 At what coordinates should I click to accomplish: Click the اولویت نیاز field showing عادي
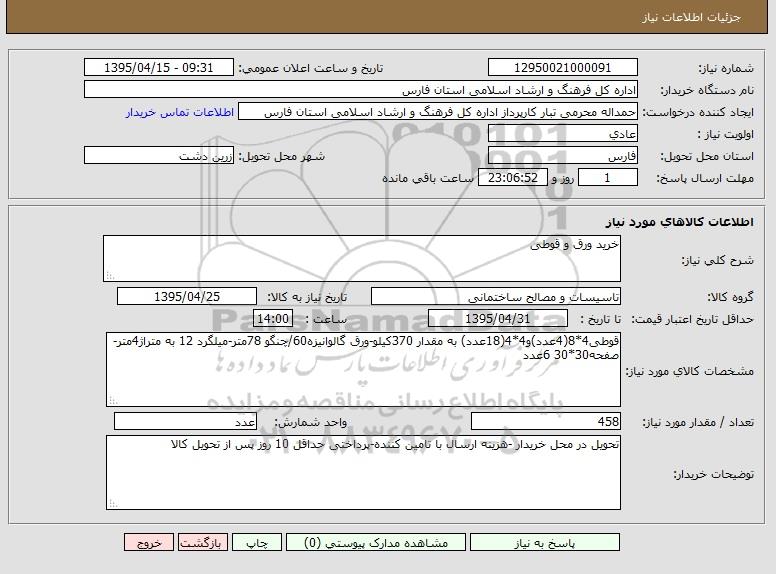pos(563,134)
